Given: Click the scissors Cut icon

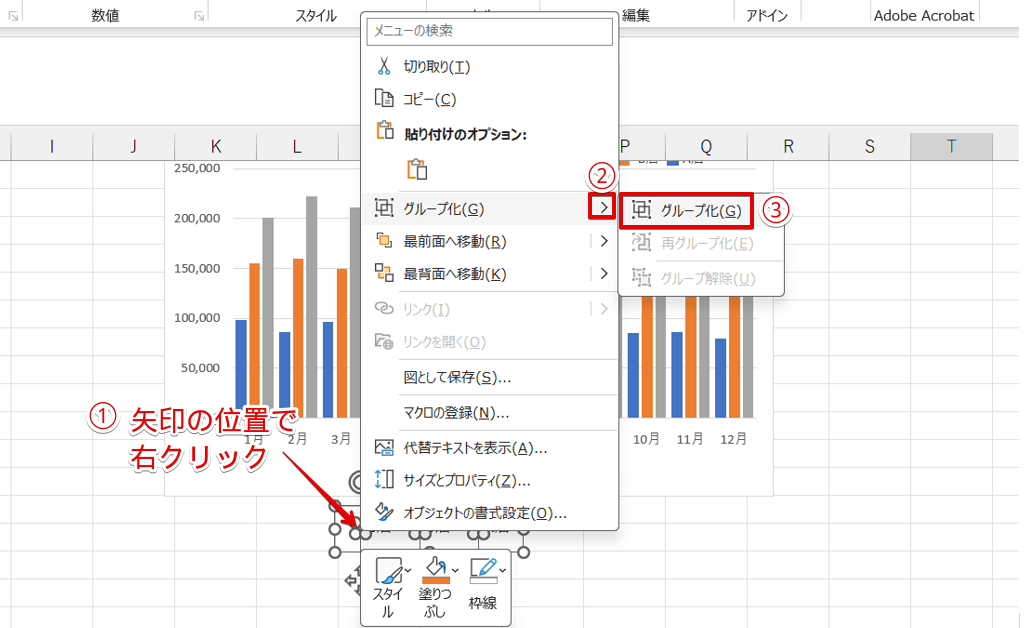Looking at the screenshot, I should click(384, 66).
